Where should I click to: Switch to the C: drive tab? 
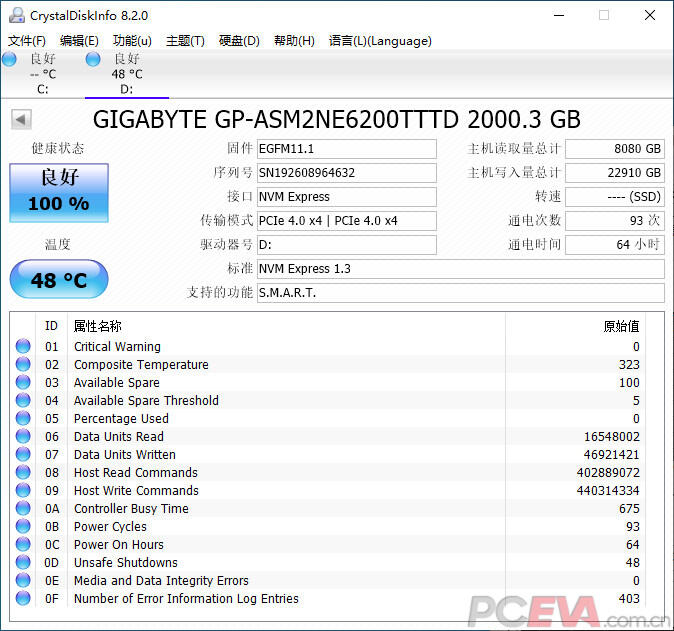pyautogui.click(x=43, y=74)
